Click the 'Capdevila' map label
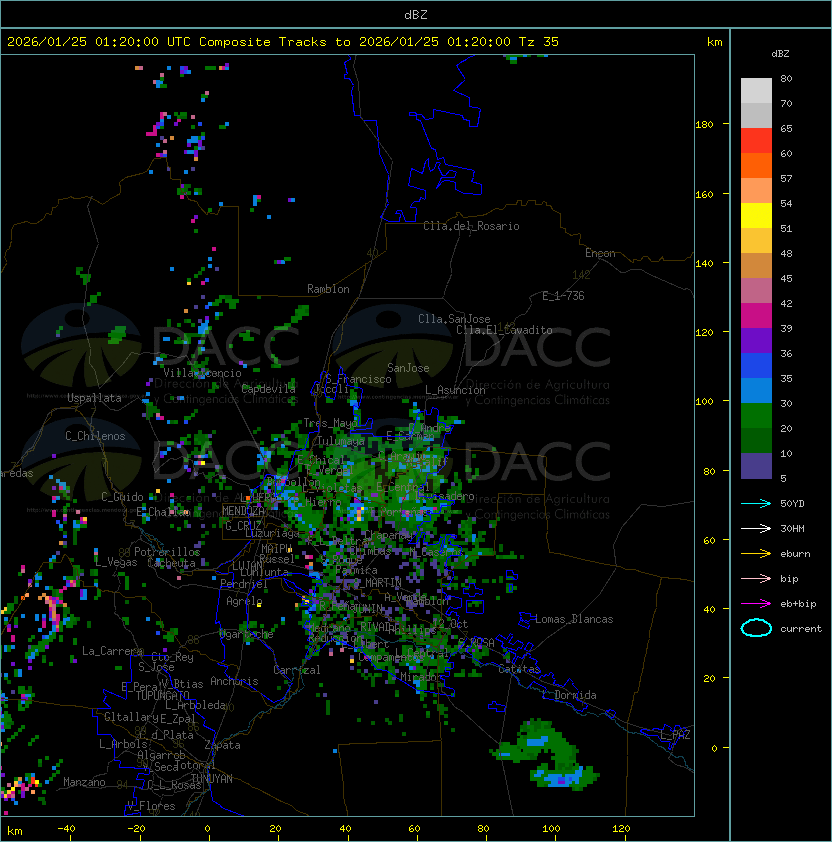832x842 pixels. tap(269, 389)
